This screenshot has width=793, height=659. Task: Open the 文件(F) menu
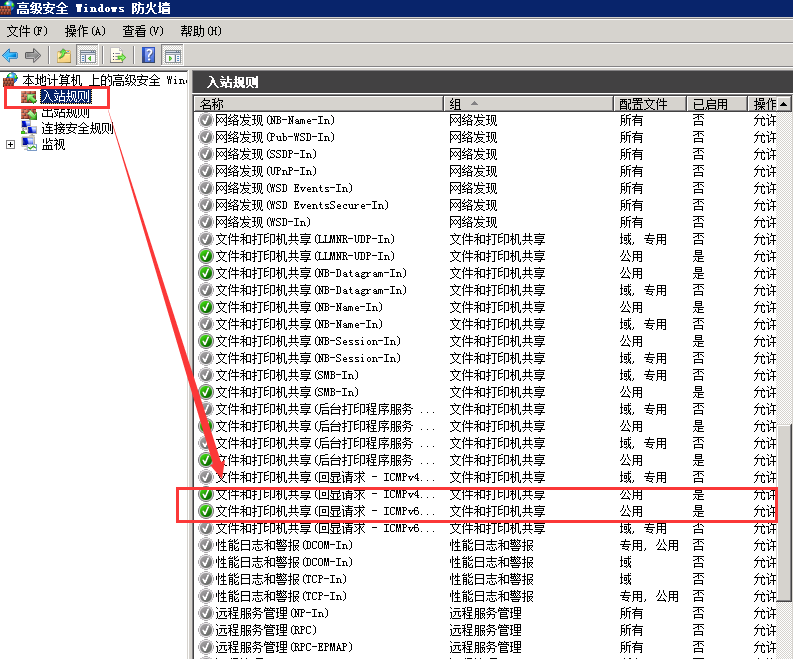(27, 31)
